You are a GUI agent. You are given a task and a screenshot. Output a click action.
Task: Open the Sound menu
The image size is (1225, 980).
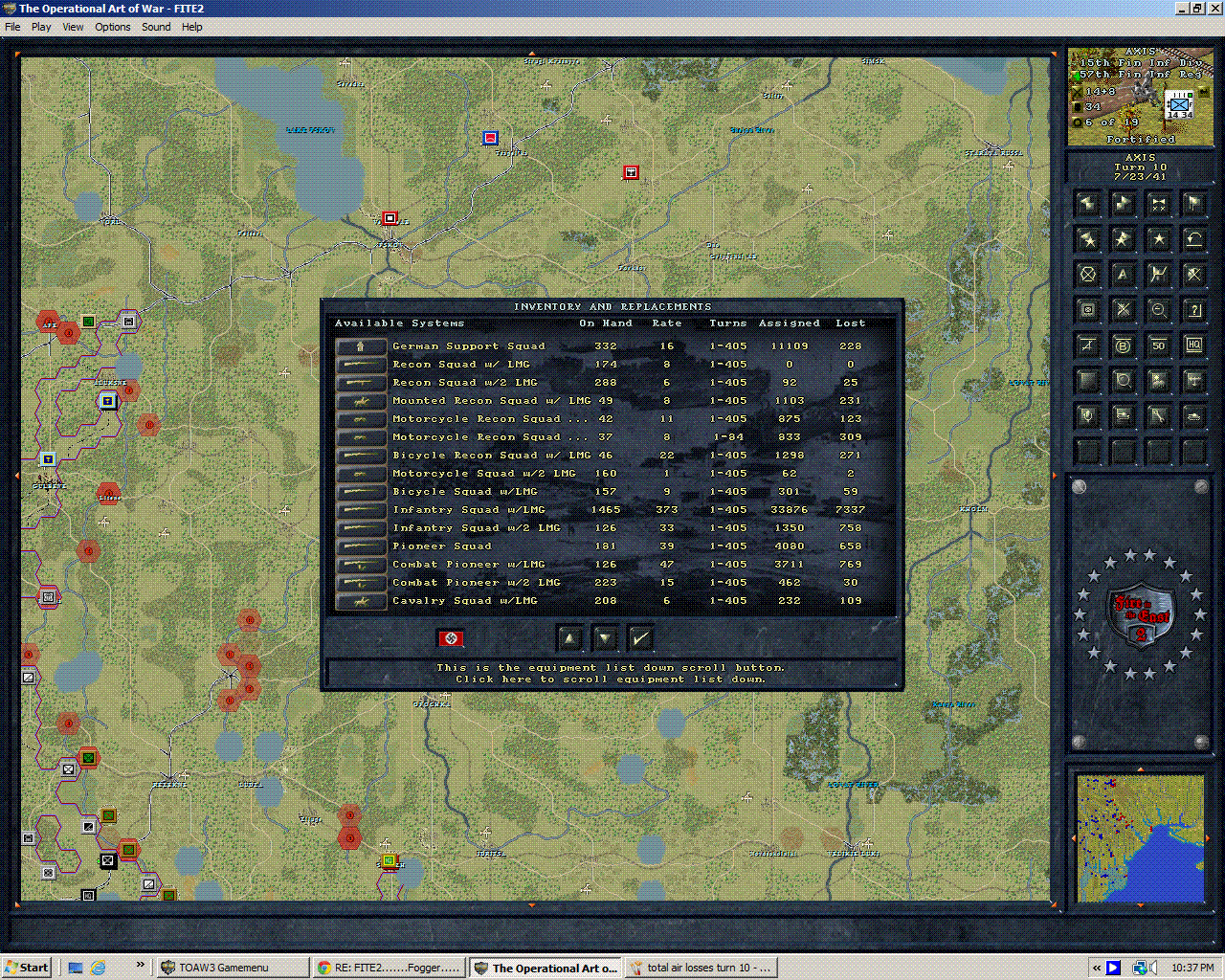click(x=156, y=27)
